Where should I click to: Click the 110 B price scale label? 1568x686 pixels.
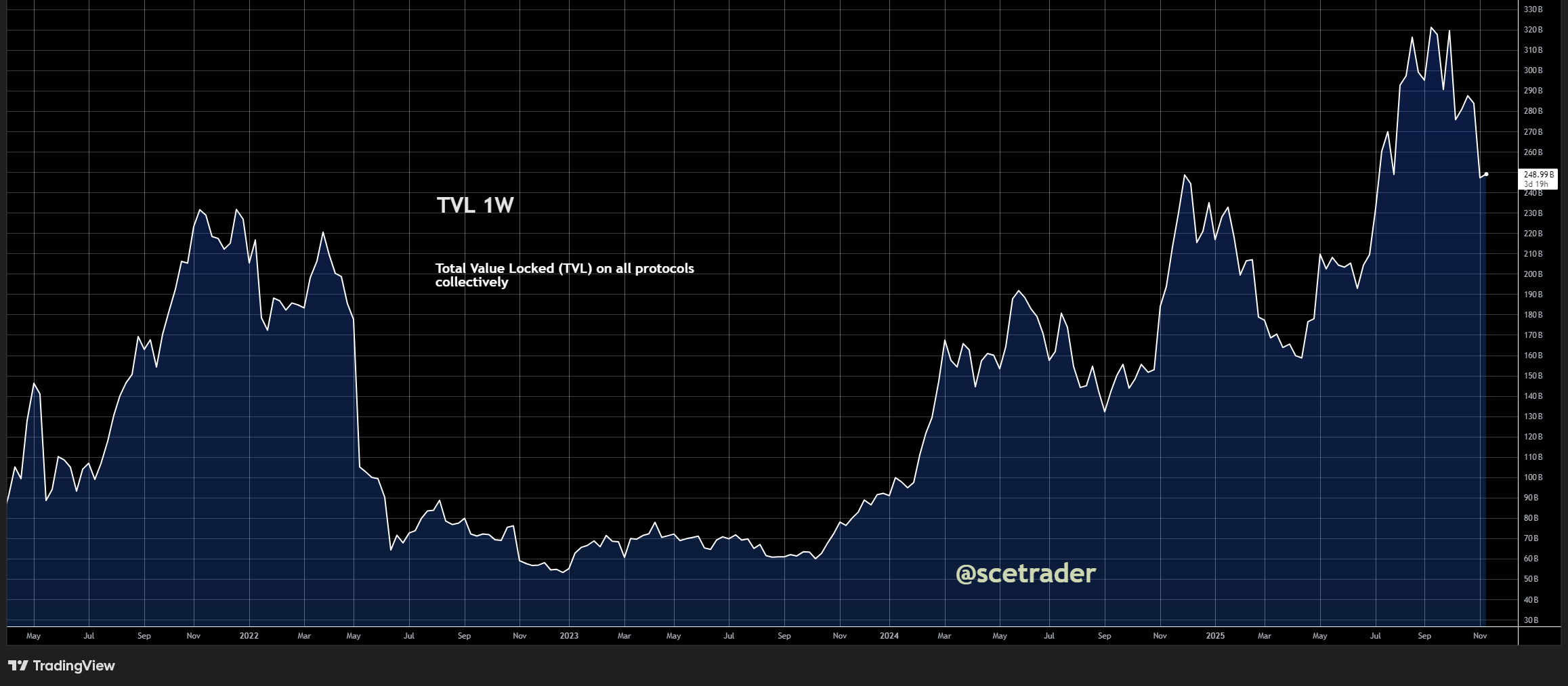pos(1533,457)
